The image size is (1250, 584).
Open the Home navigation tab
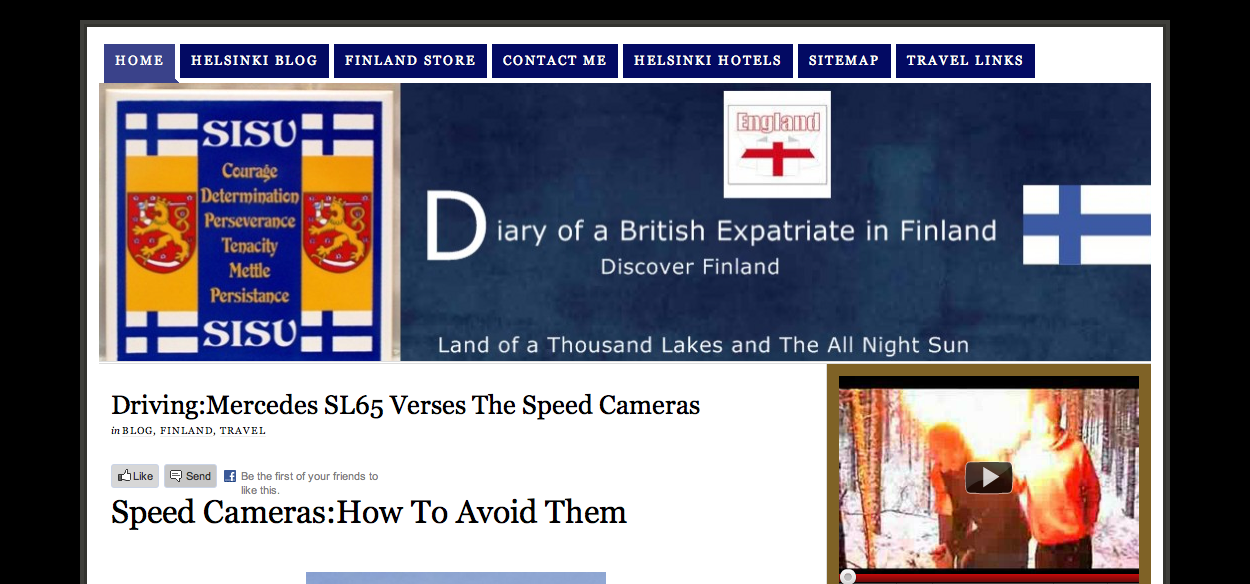pyautogui.click(x=140, y=61)
